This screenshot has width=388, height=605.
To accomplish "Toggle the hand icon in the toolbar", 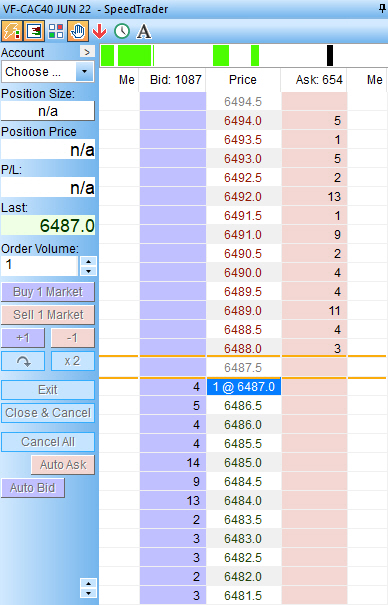I will click(x=78, y=31).
